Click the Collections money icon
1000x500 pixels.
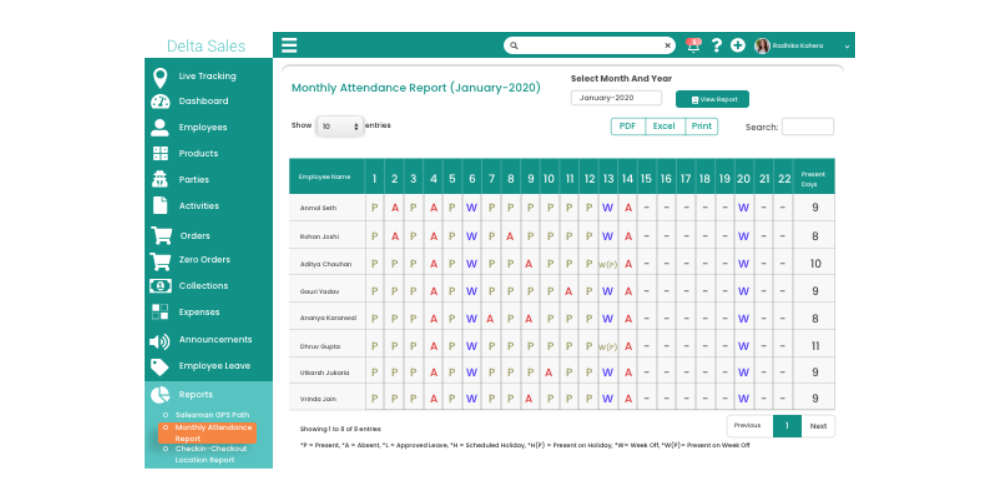tap(160, 286)
